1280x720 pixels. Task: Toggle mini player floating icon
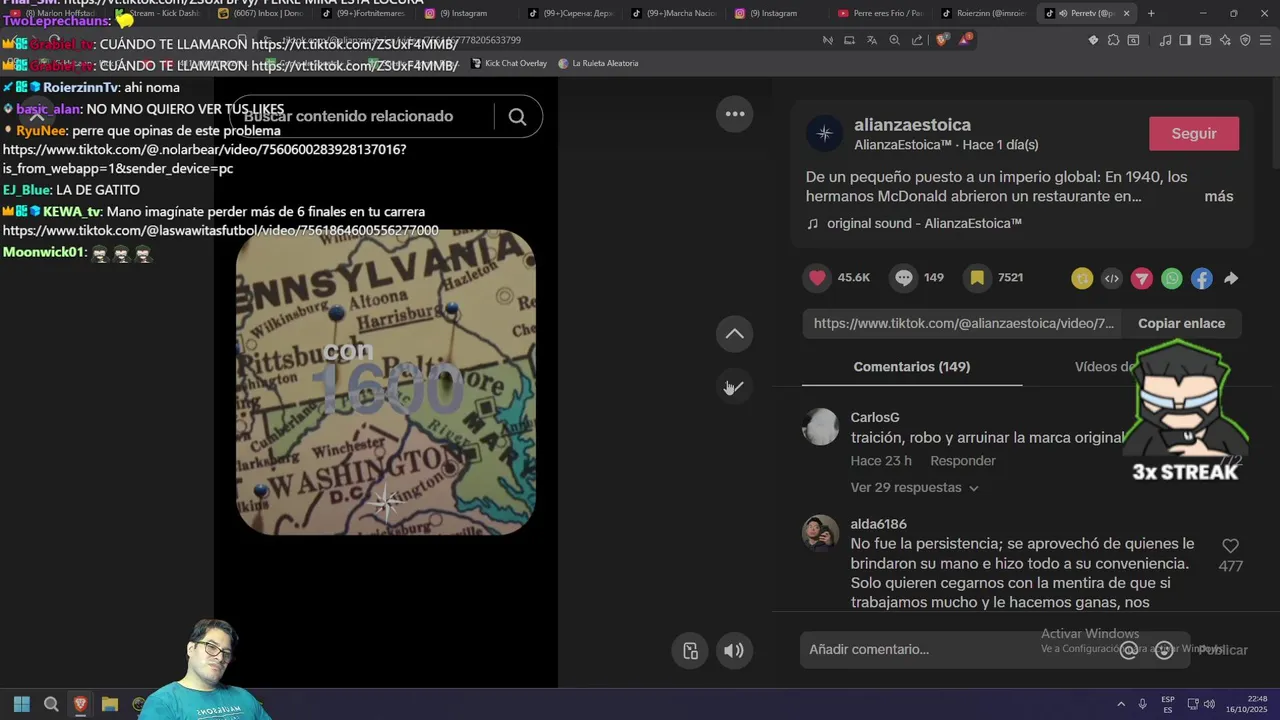click(x=690, y=651)
